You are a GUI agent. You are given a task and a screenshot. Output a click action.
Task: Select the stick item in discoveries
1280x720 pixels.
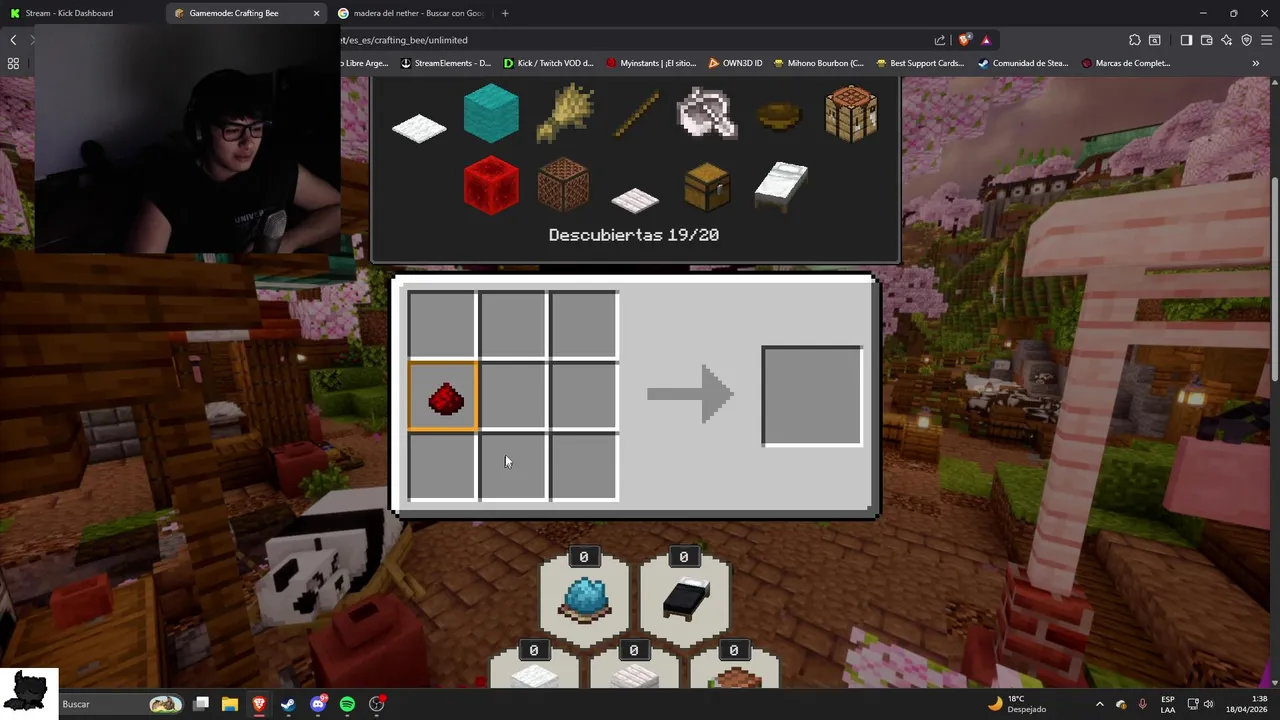[x=636, y=114]
